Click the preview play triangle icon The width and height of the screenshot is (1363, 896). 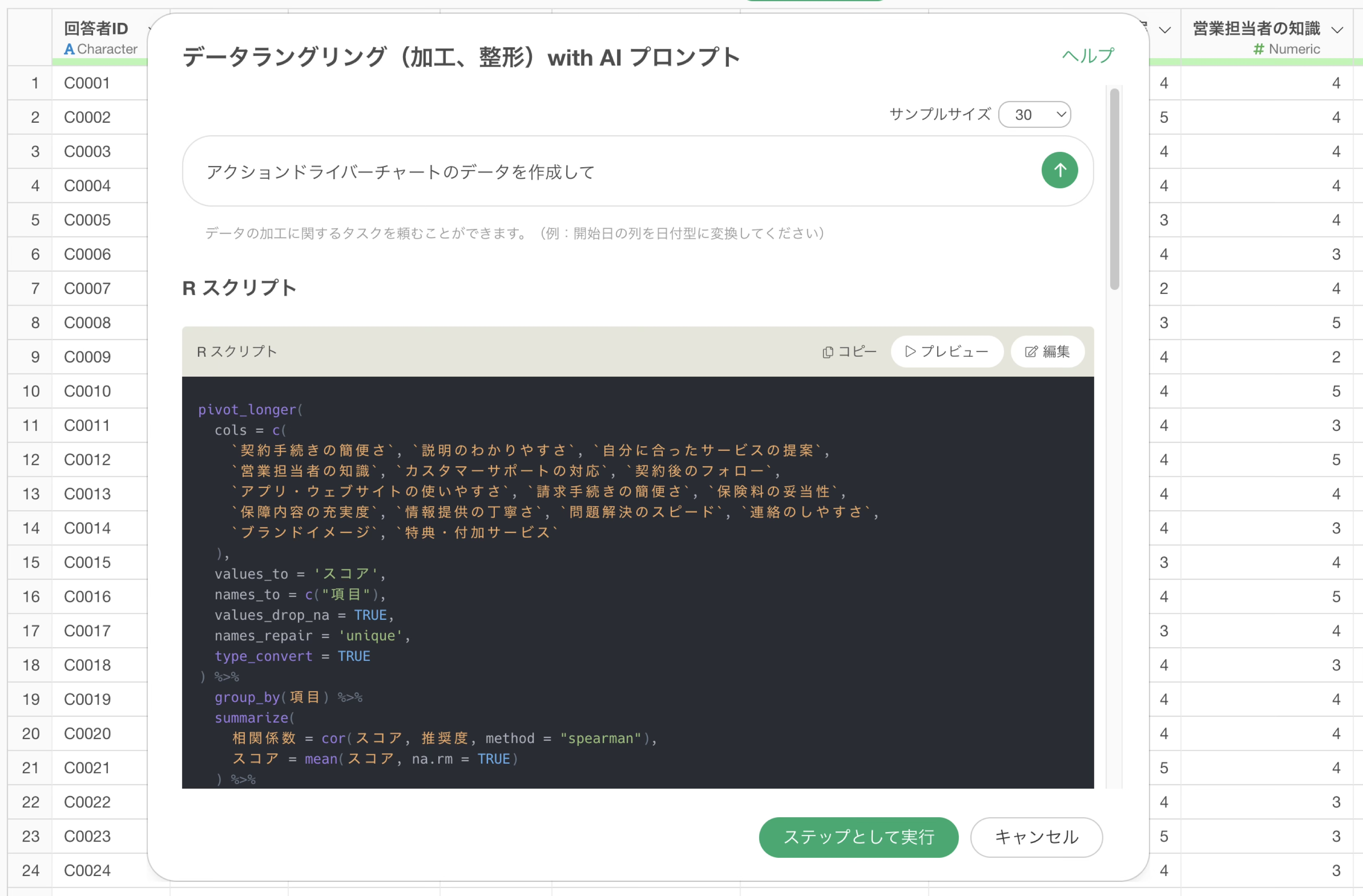(x=910, y=351)
